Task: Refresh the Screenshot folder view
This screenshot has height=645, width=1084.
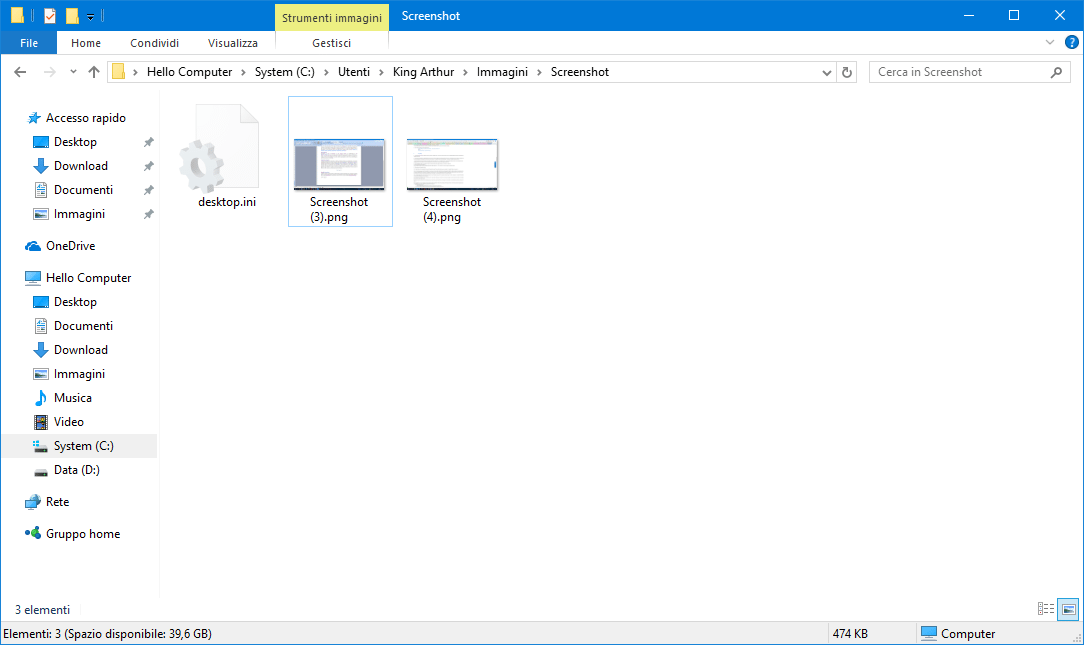Action: click(848, 72)
